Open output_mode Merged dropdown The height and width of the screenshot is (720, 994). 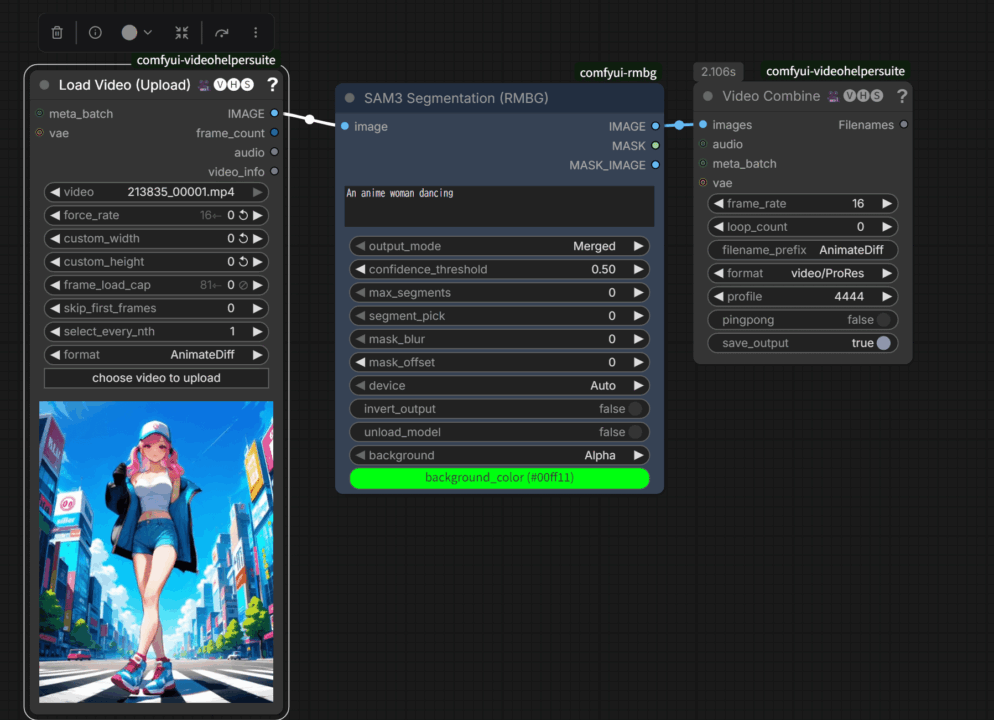tap(500, 246)
